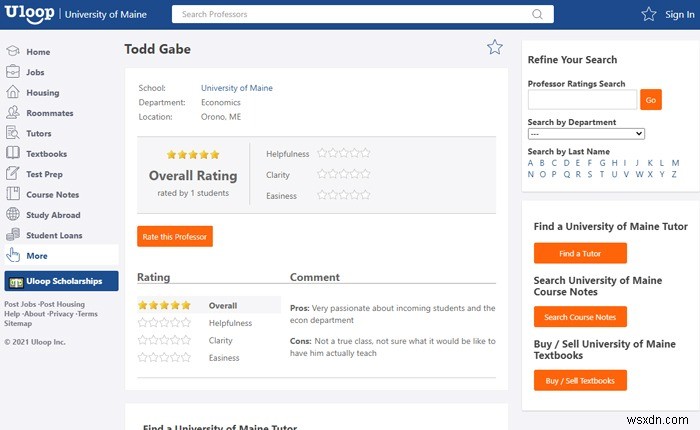Viewport: 700px width, 430px height.
Task: Click the Uloop Scholarships banner
Action: pyautogui.click(x=61, y=281)
